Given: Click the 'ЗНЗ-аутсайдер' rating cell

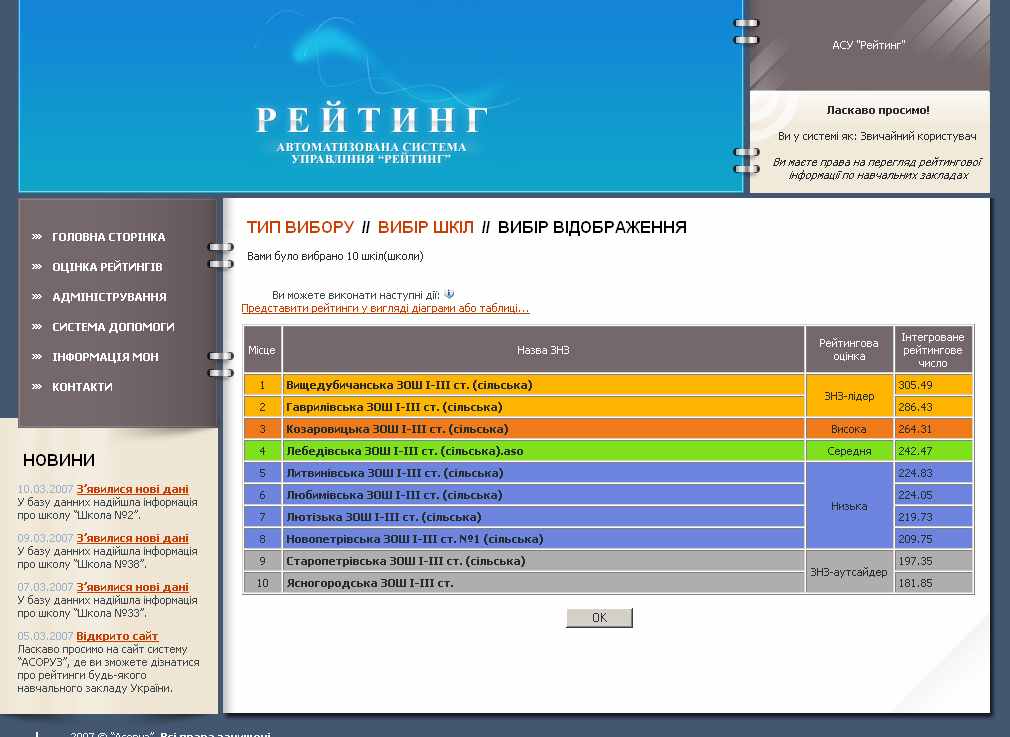Looking at the screenshot, I should pyautogui.click(x=849, y=572).
